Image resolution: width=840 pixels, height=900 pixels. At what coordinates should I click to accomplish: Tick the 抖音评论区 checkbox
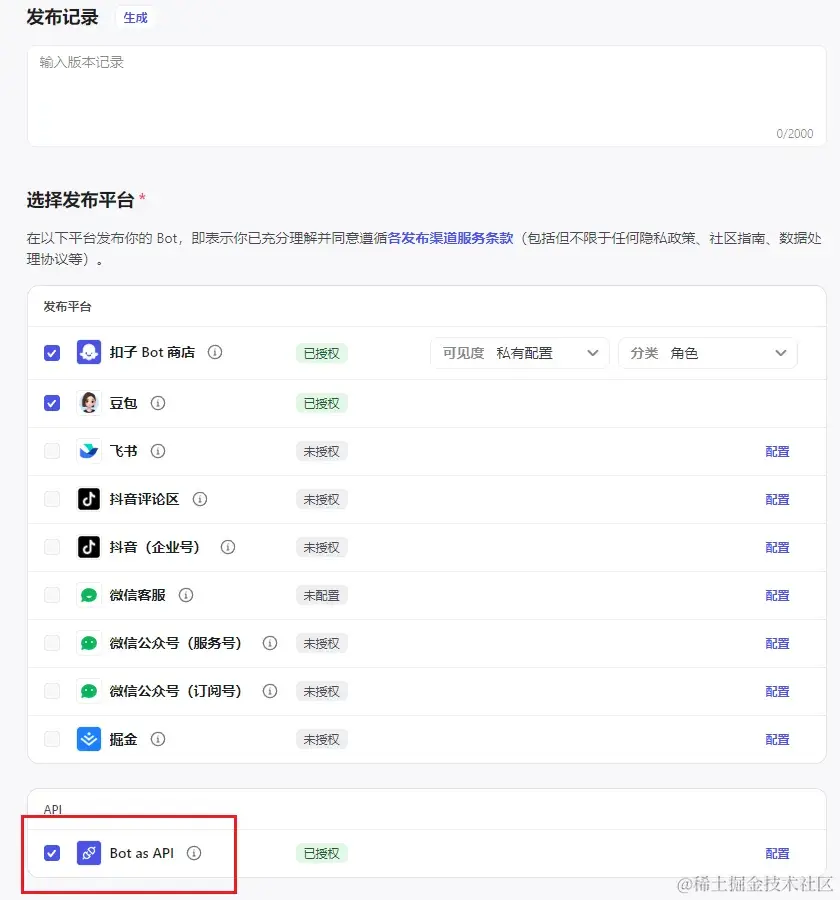pos(52,499)
